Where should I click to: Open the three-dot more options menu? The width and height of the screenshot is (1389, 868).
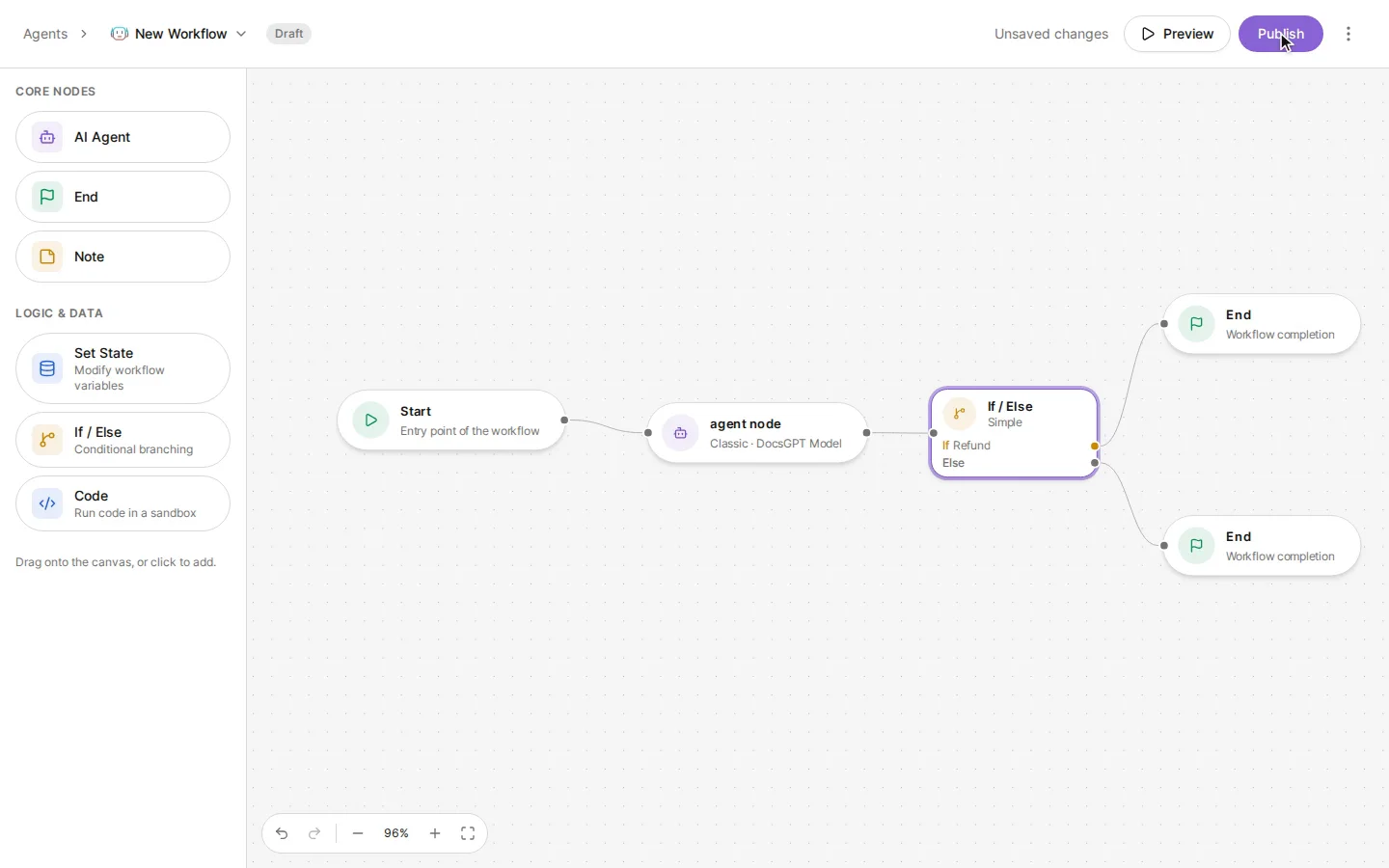coord(1349,34)
